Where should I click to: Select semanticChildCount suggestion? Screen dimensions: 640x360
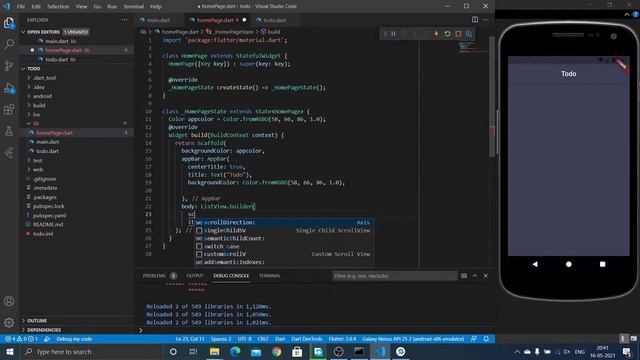[284, 238]
